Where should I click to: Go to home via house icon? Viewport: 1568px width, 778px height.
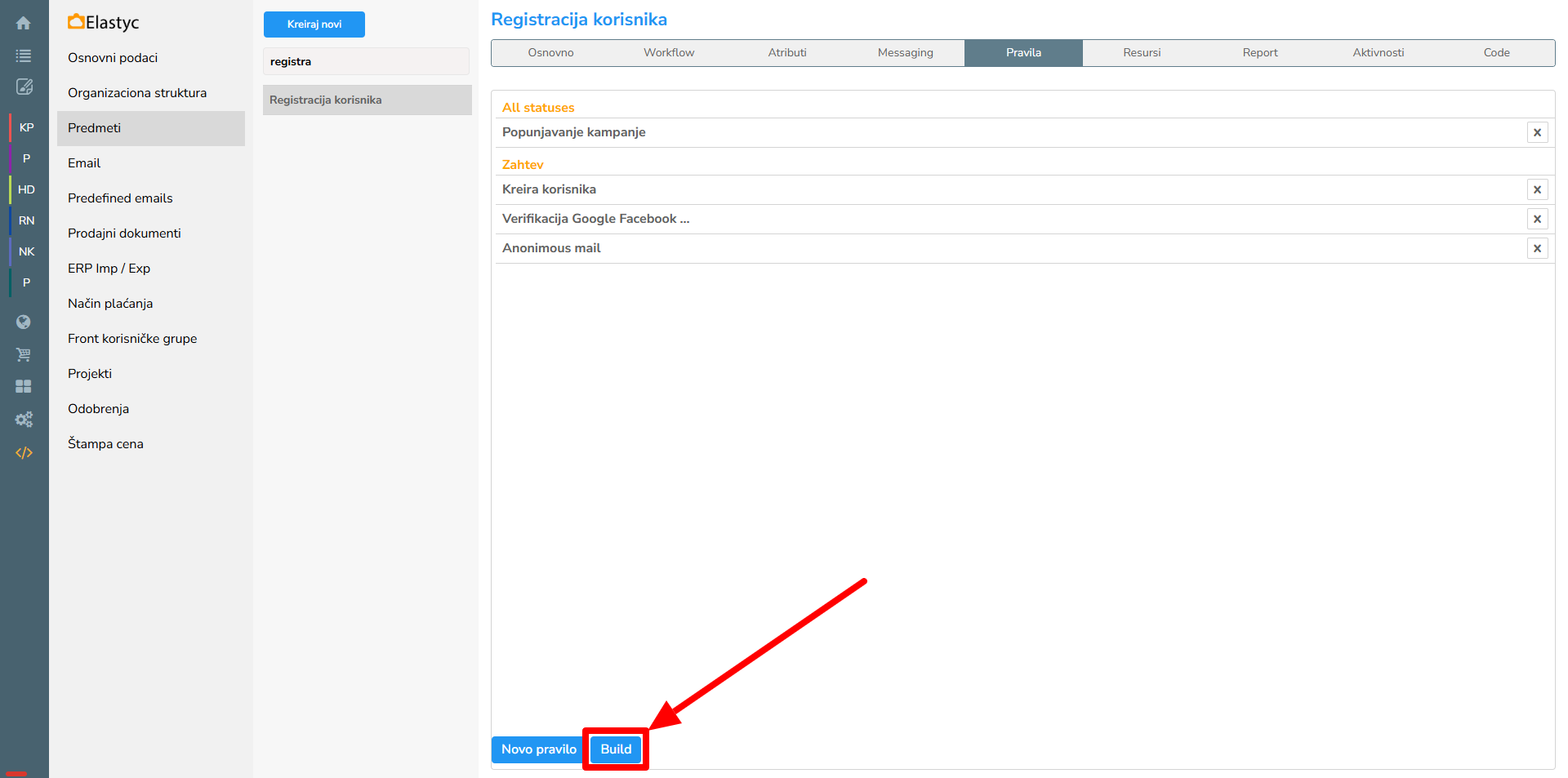(24, 23)
